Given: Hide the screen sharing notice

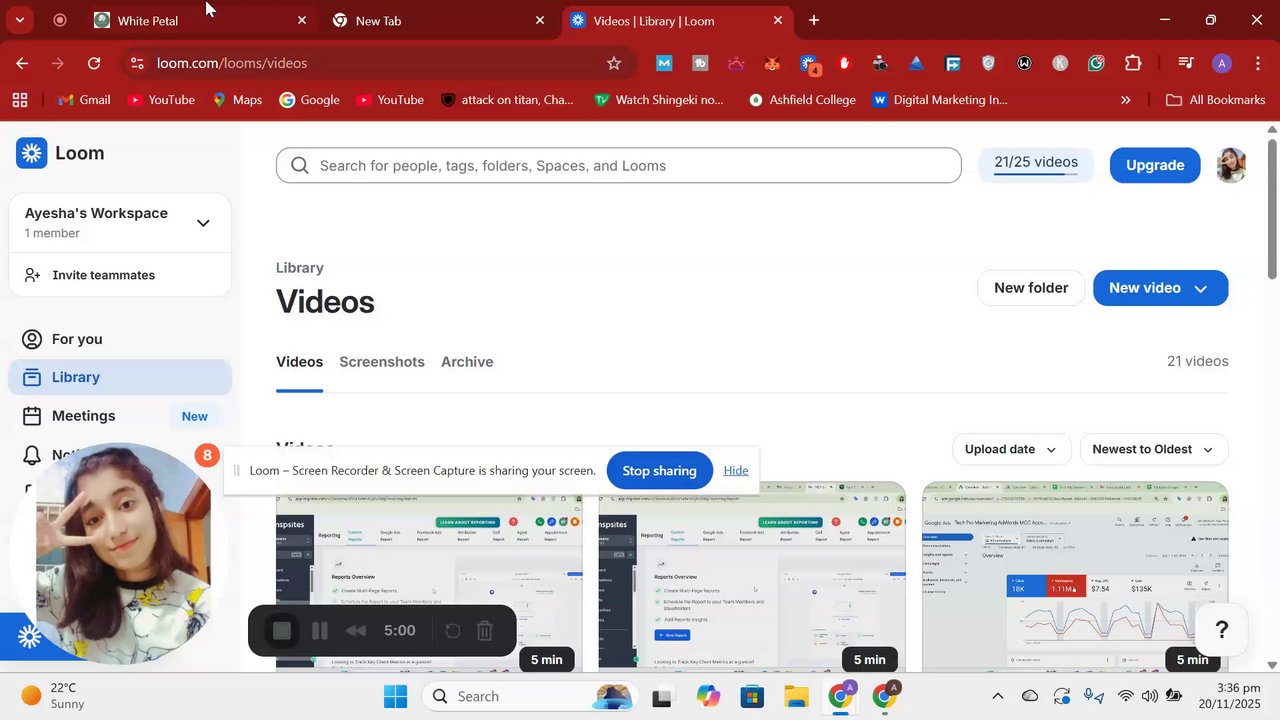Looking at the screenshot, I should [736, 471].
